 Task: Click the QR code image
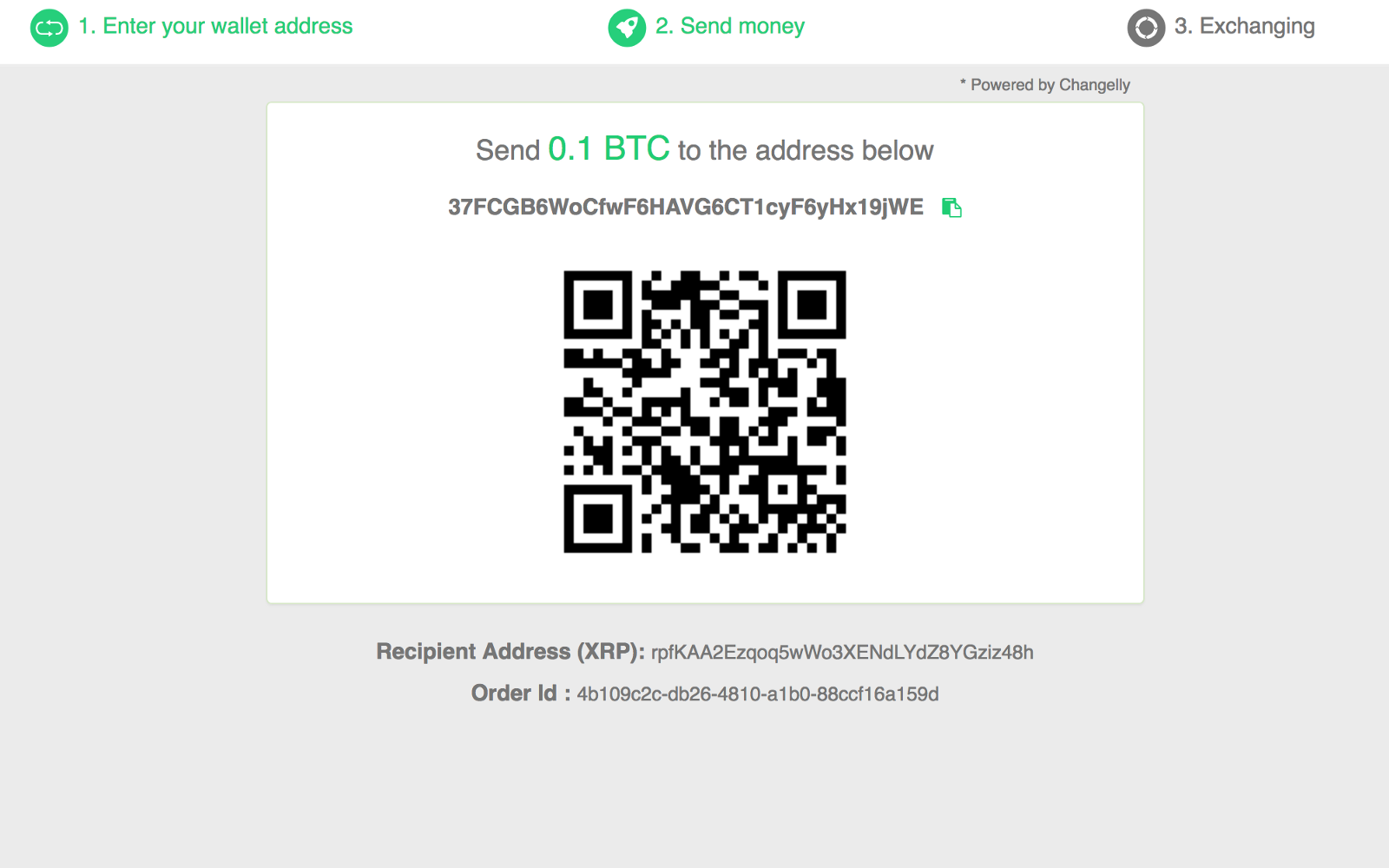pyautogui.click(x=705, y=411)
